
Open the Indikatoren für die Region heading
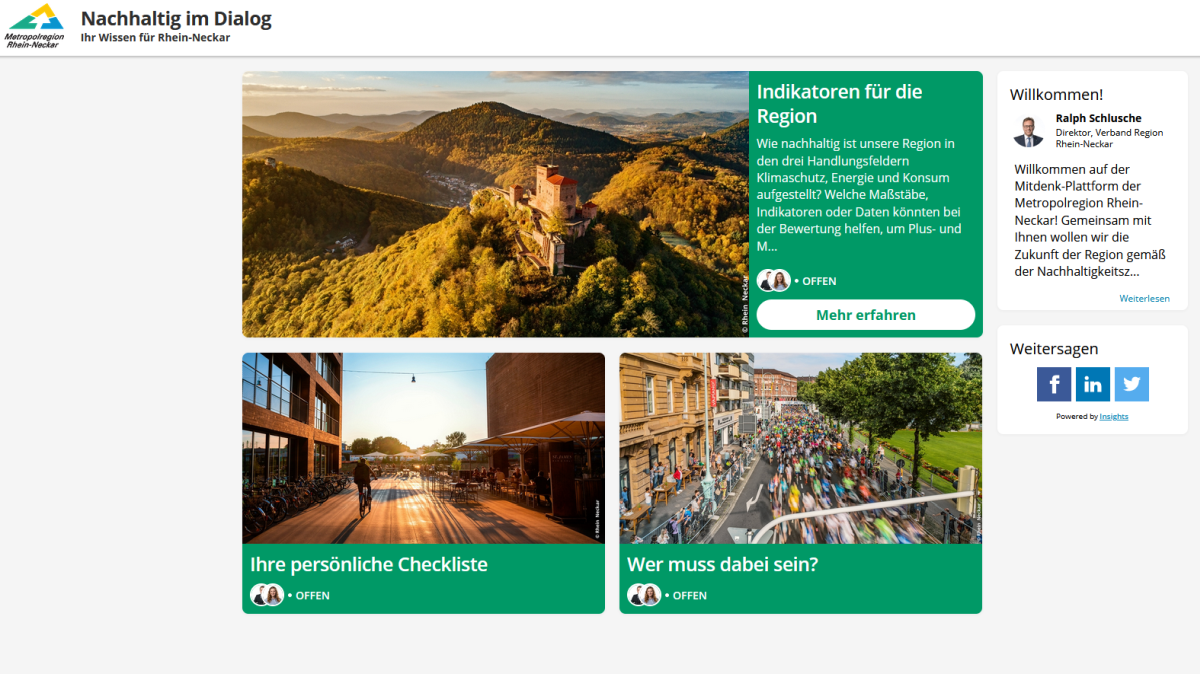(x=839, y=104)
